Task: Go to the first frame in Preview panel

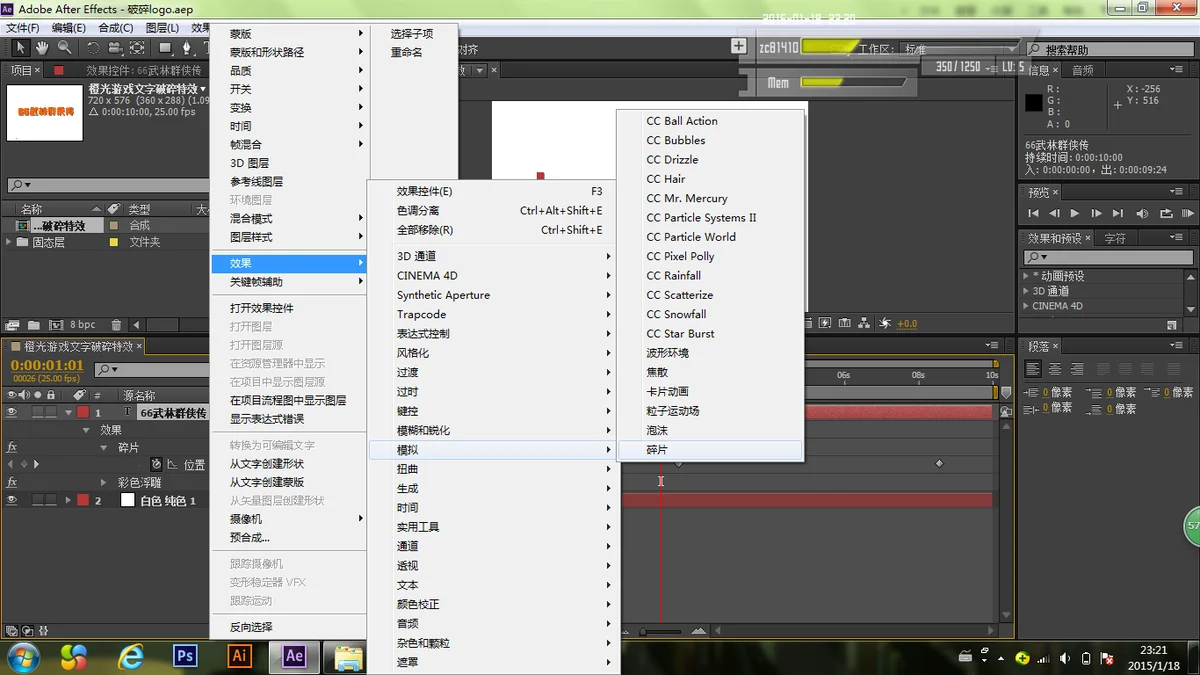Action: [1033, 213]
